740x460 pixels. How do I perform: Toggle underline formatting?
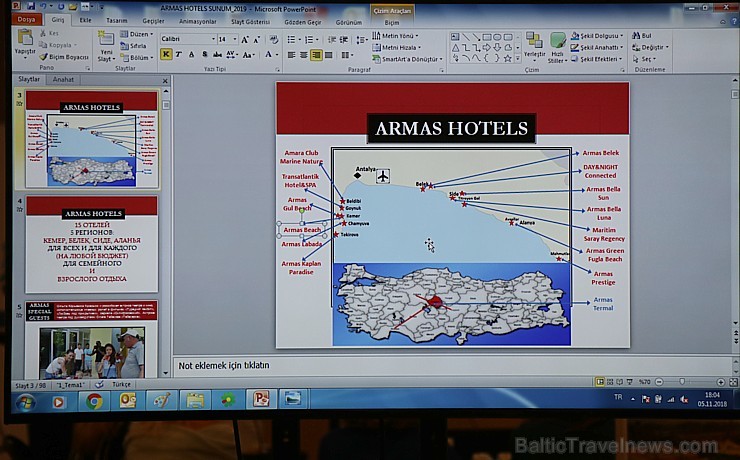coord(191,55)
